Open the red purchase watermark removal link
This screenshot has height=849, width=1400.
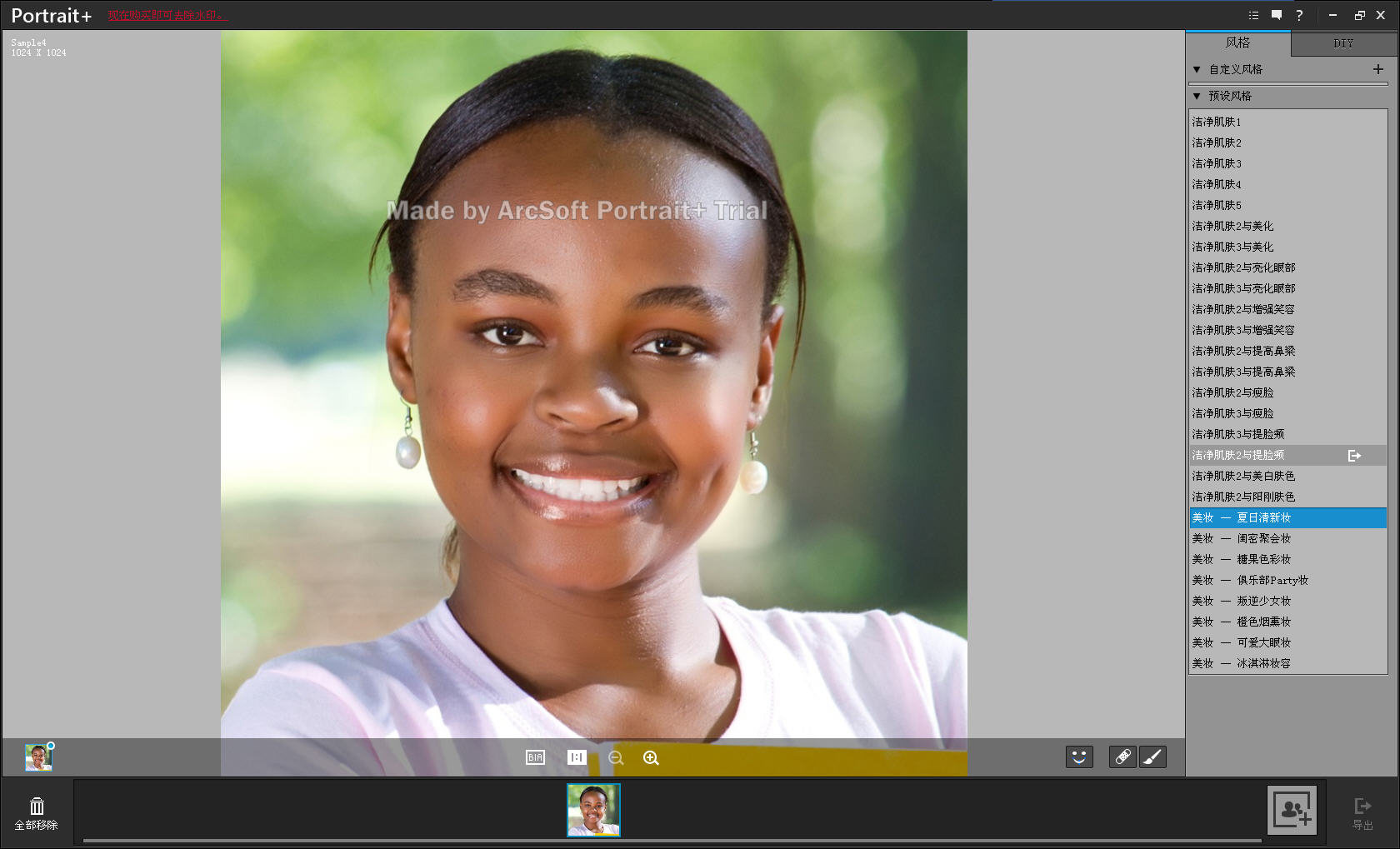[167, 16]
